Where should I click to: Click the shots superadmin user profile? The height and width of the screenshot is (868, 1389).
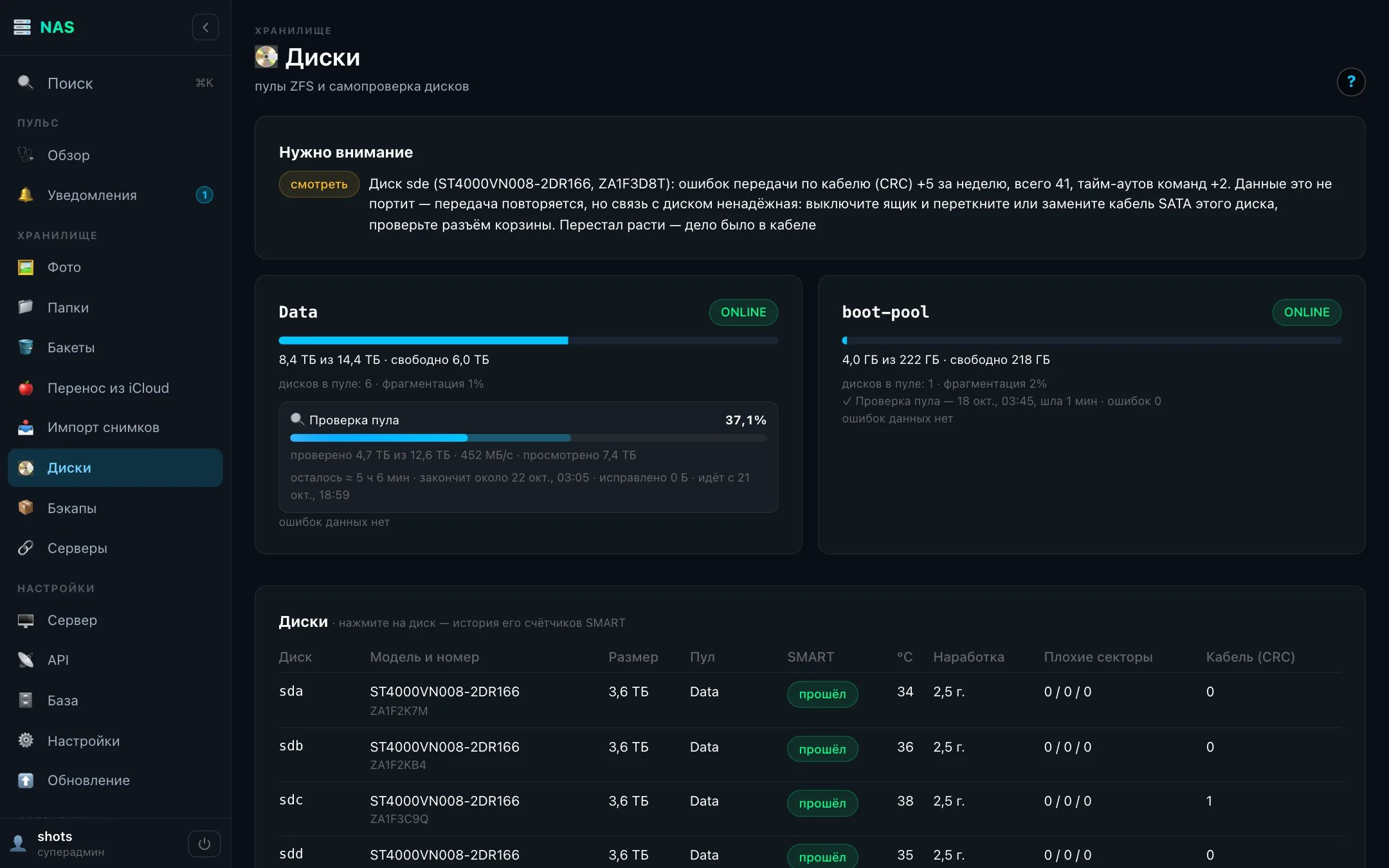coord(58,844)
